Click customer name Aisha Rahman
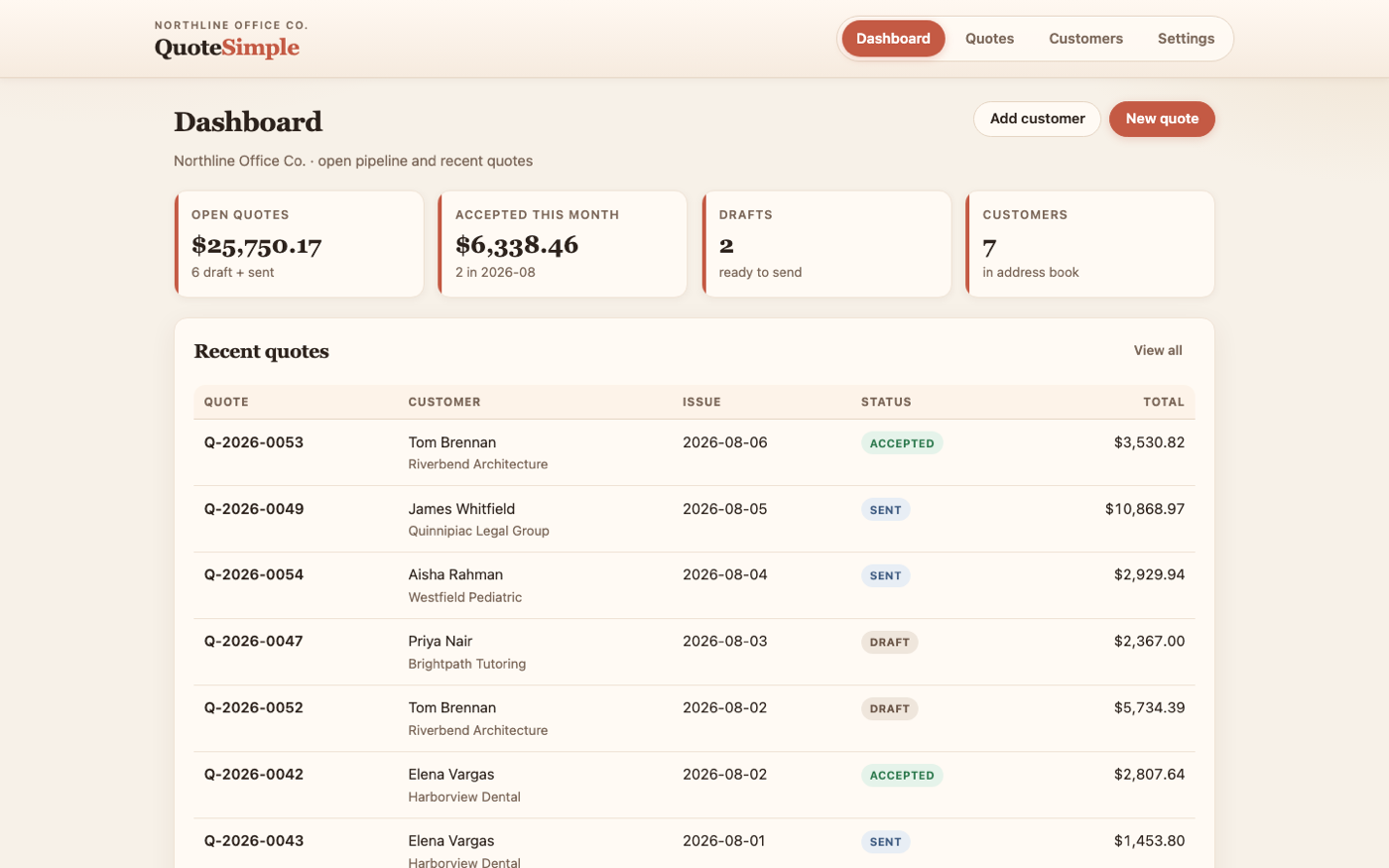Screen dimensions: 1389x868 tap(455, 574)
